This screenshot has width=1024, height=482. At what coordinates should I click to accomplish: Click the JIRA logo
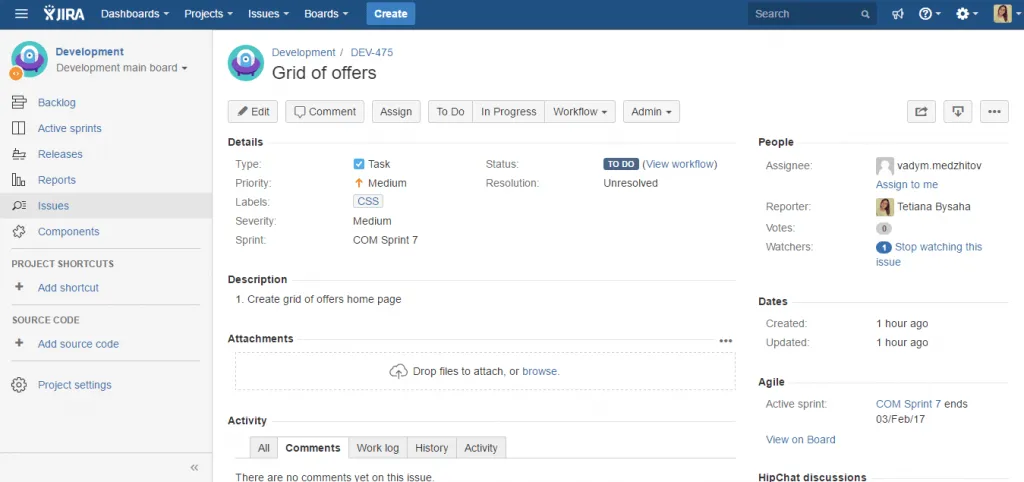64,14
